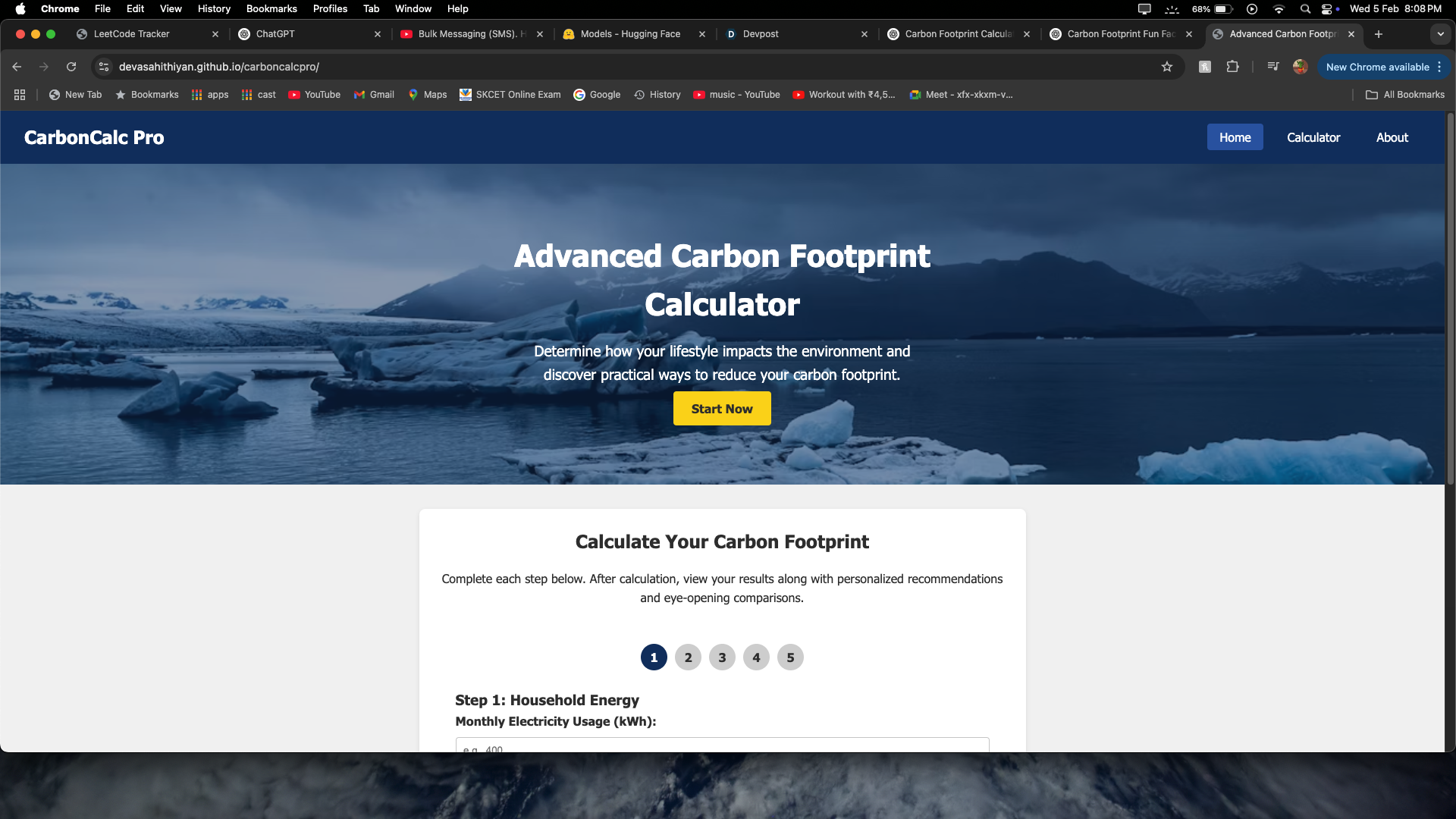This screenshot has height=819, width=1456.
Task: Click the translate icon in the address bar
Action: tap(1204, 67)
